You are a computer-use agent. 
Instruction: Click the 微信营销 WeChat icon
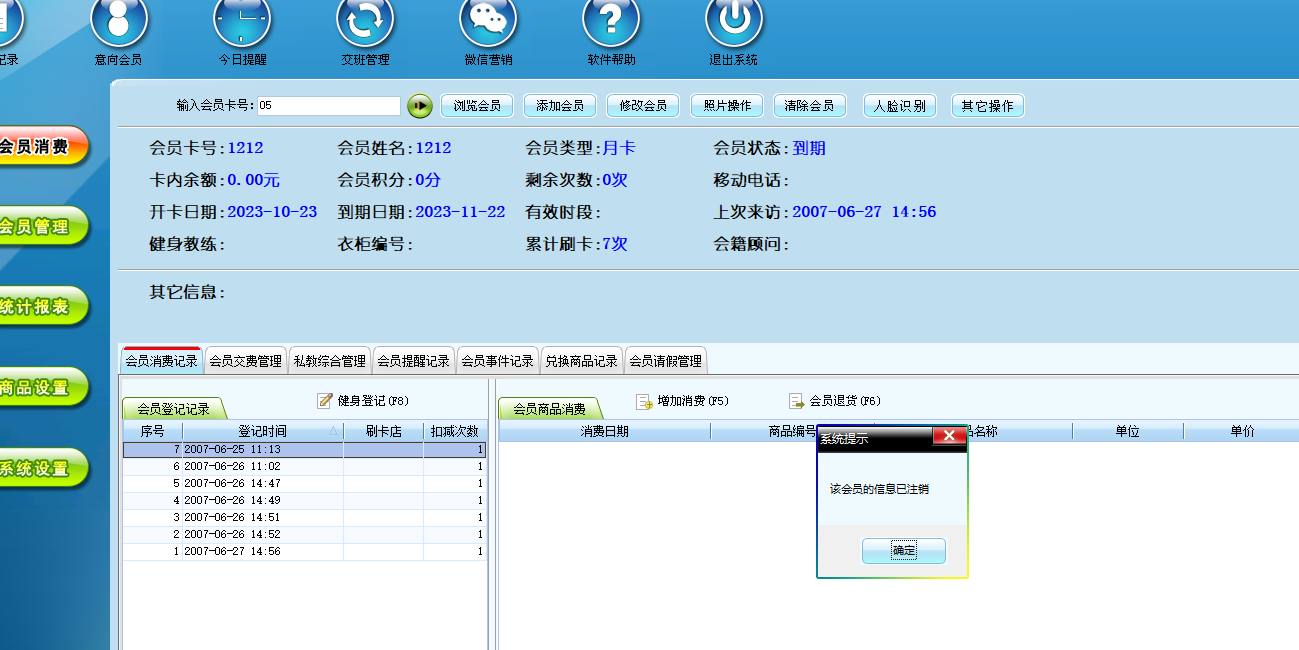tap(488, 22)
